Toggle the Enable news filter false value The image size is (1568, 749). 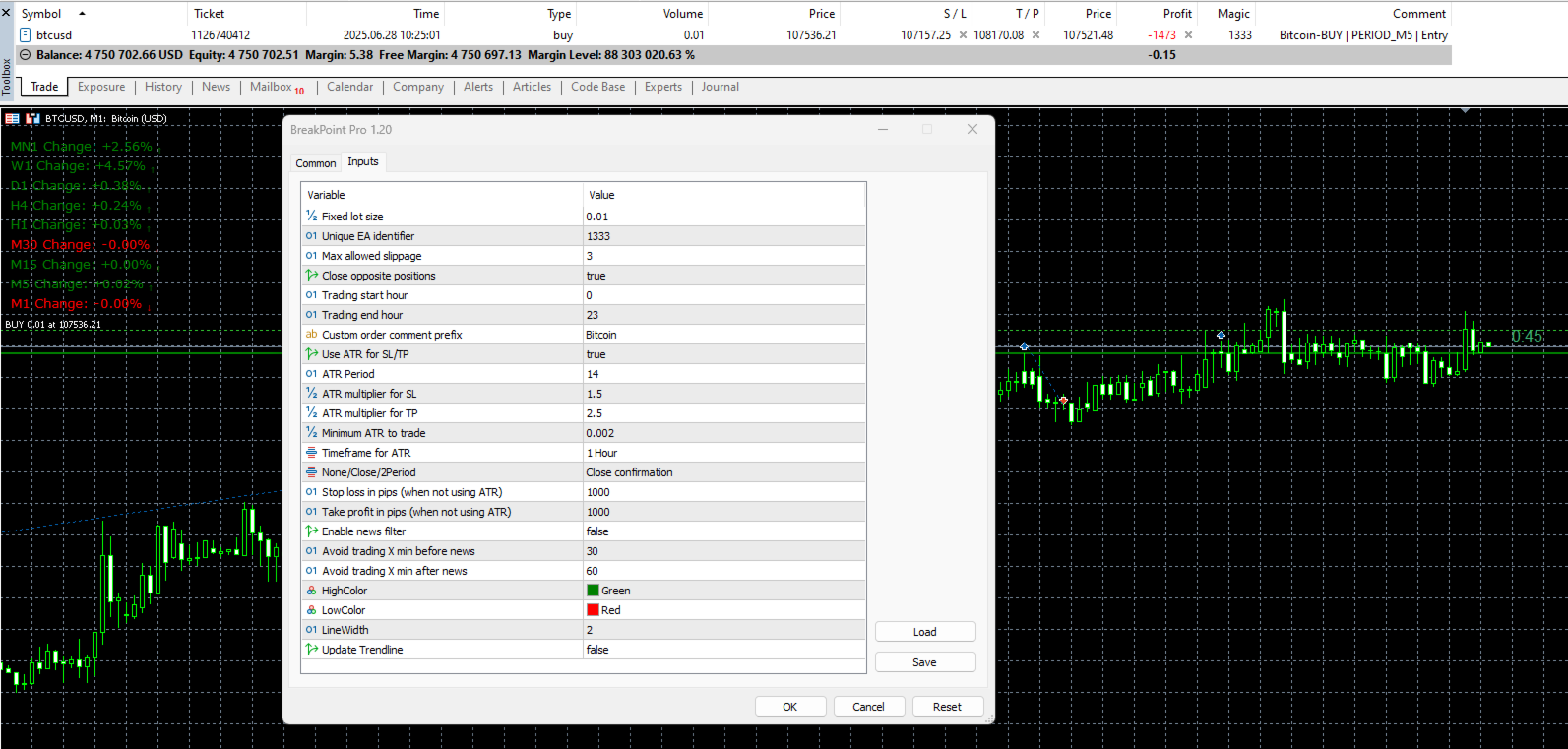pos(724,531)
